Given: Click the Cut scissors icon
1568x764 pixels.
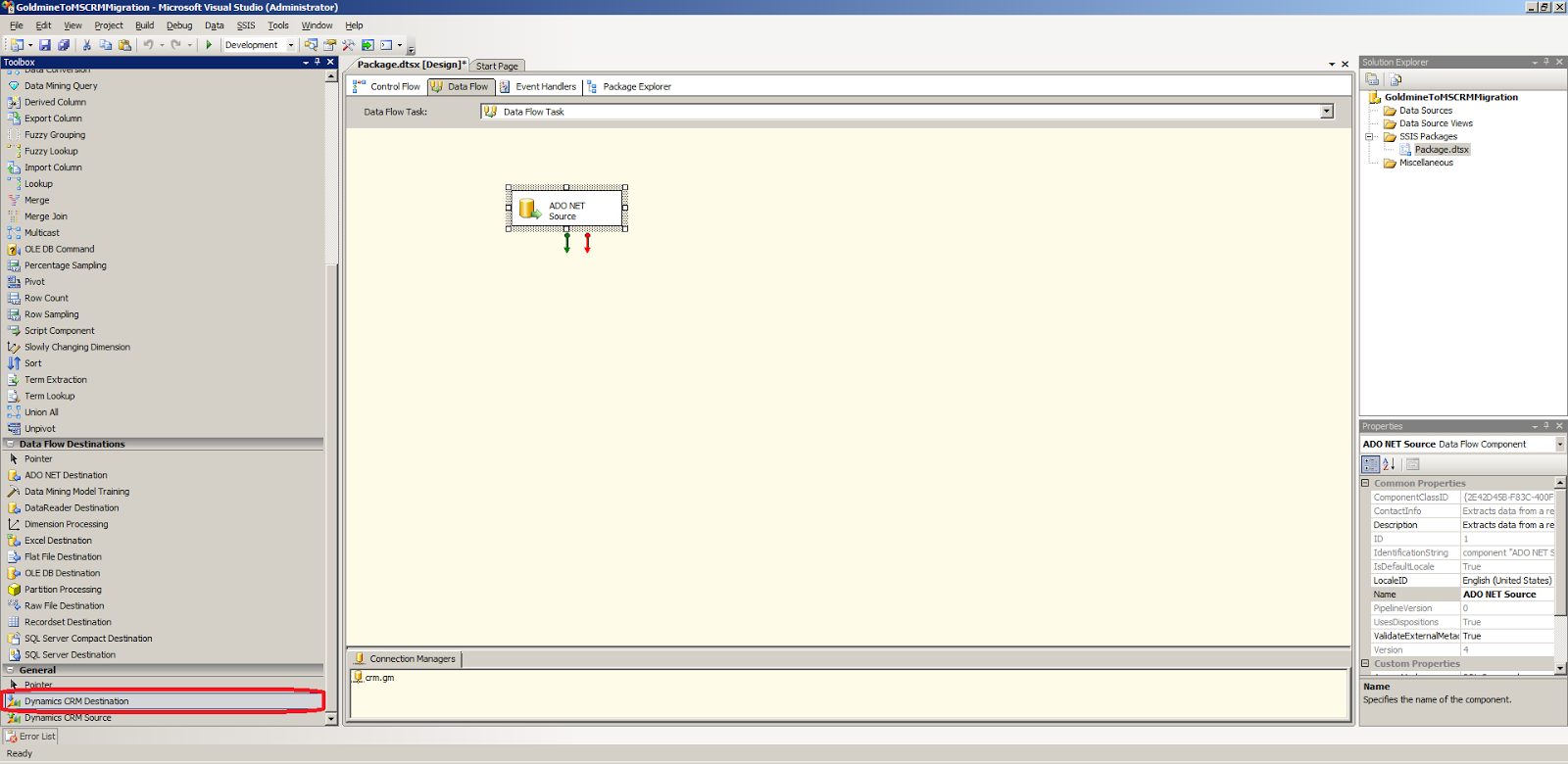Looking at the screenshot, I should (x=87, y=45).
